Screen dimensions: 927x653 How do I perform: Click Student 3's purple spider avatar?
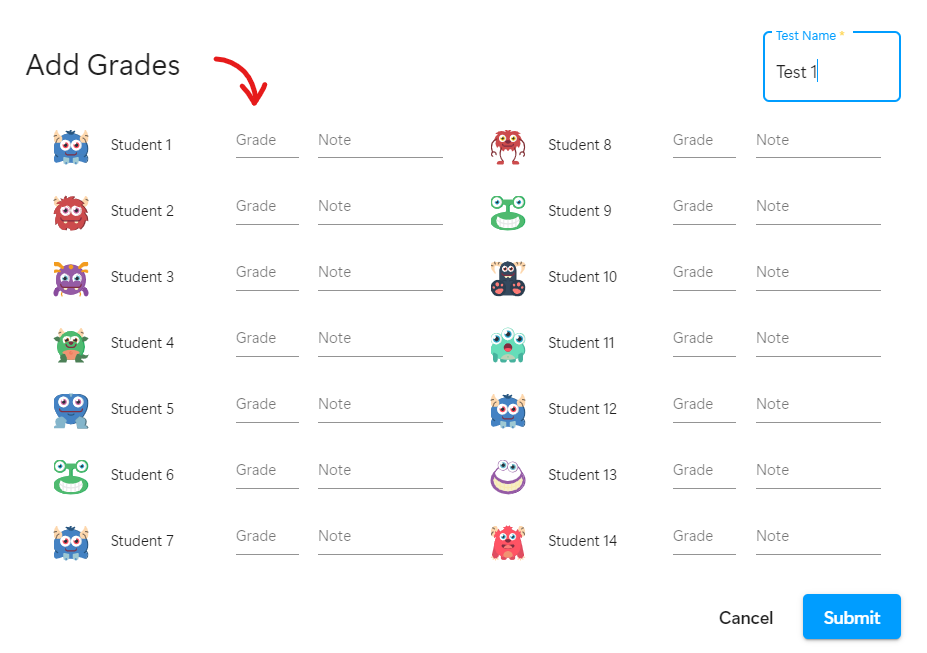coord(70,277)
